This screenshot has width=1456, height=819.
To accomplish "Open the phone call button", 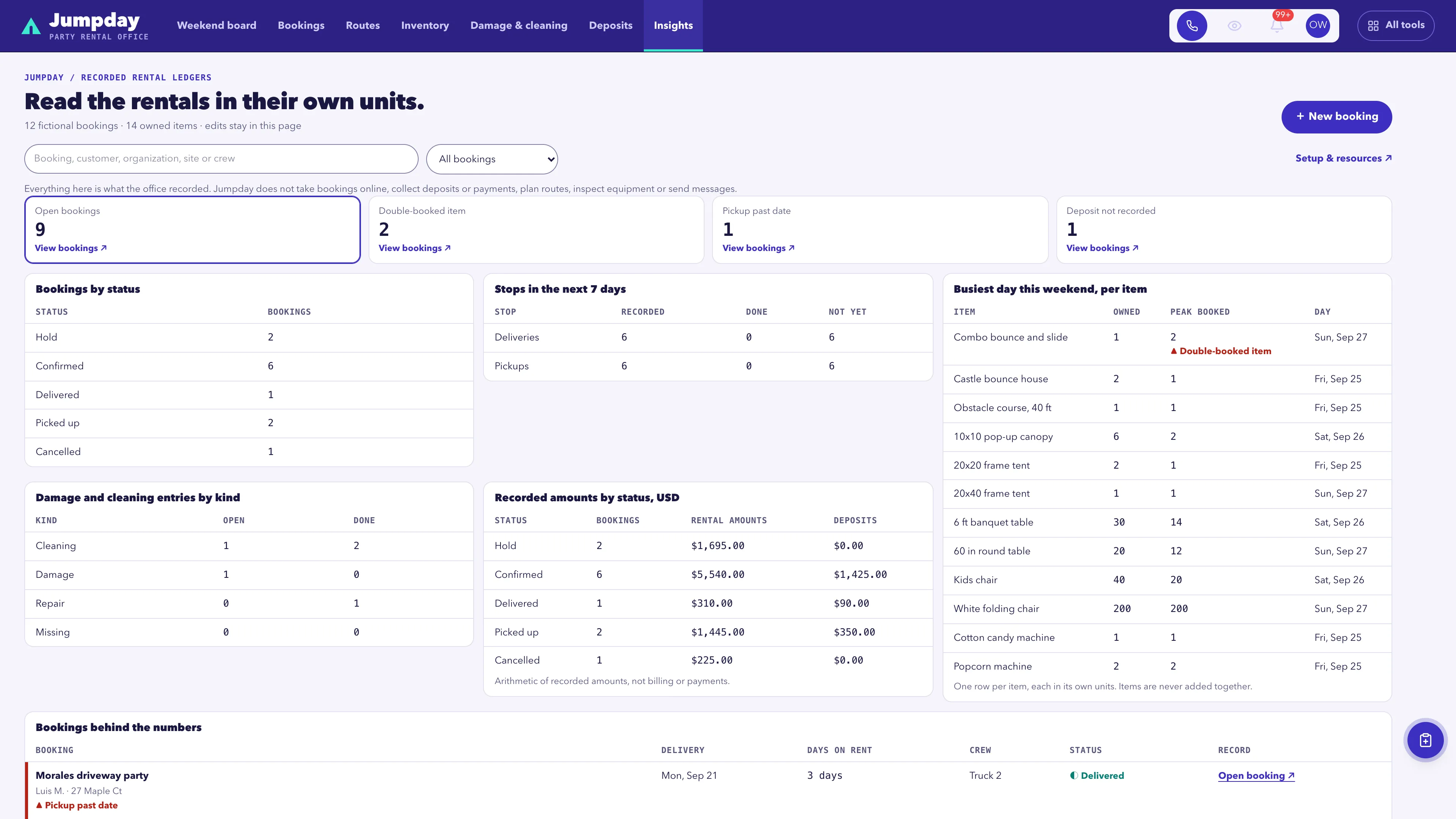I will pyautogui.click(x=1191, y=25).
